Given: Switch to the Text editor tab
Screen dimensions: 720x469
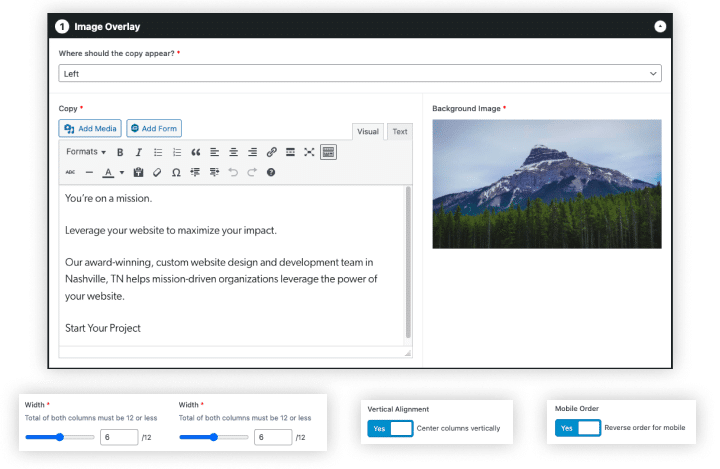Looking at the screenshot, I should click(399, 131).
